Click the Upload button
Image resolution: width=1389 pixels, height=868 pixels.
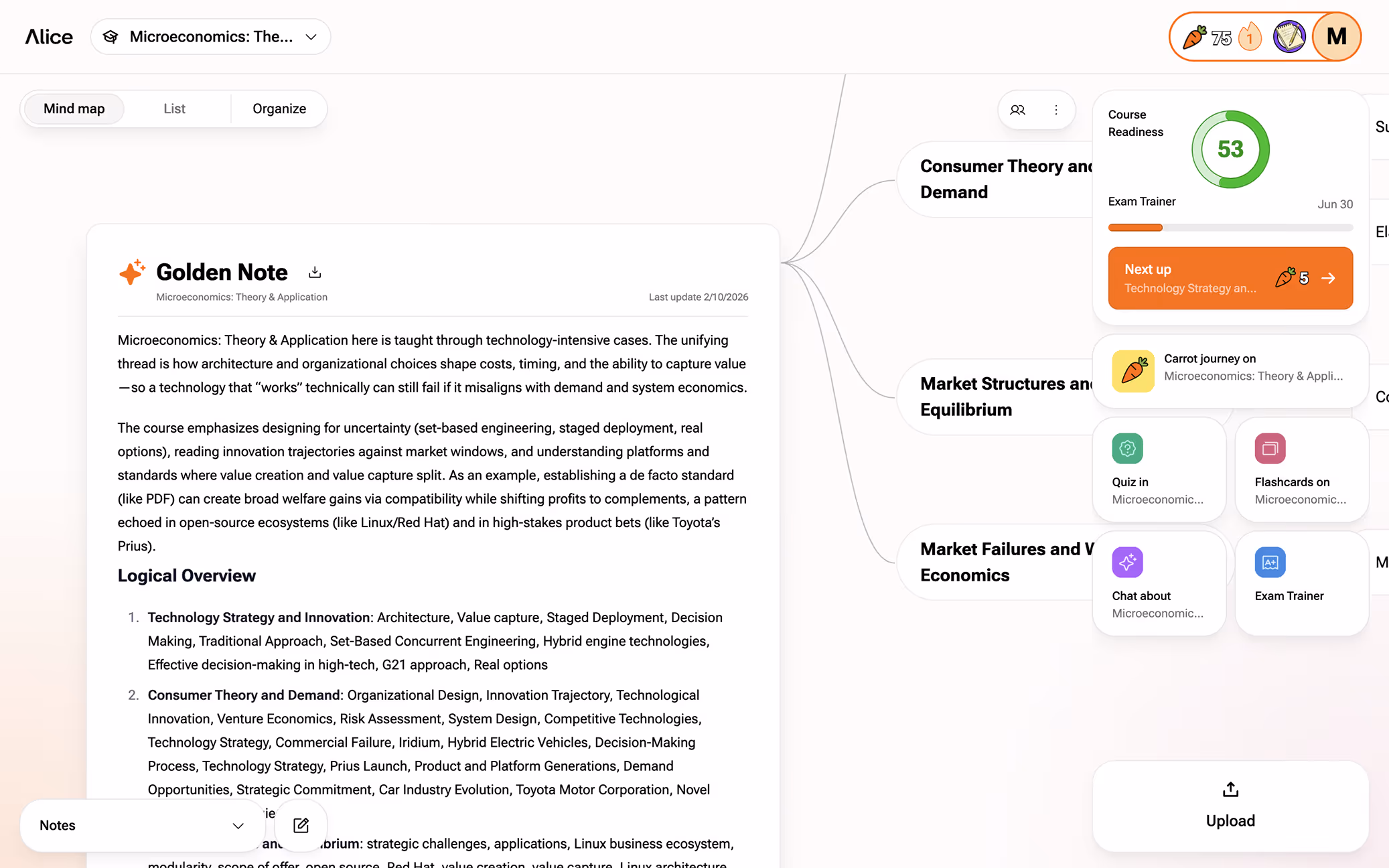tap(1230, 807)
